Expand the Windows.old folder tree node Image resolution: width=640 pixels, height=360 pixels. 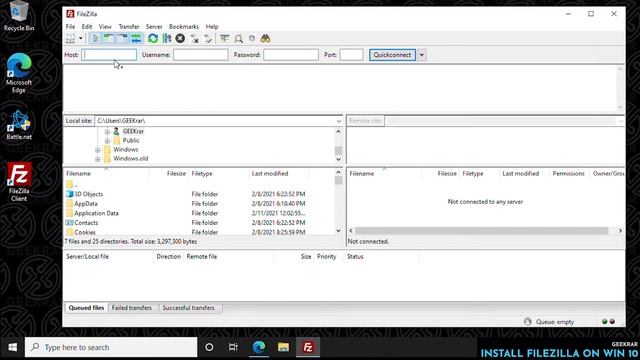click(98, 159)
